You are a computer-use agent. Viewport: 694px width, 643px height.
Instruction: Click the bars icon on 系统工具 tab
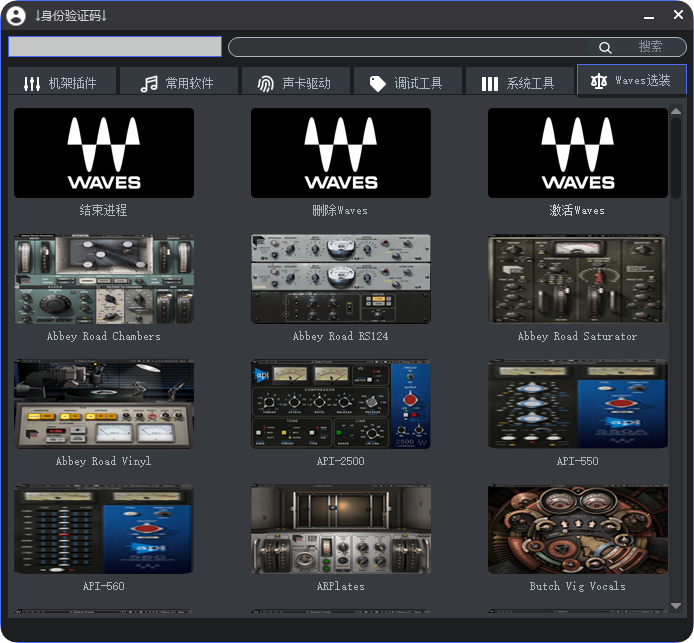click(490, 84)
